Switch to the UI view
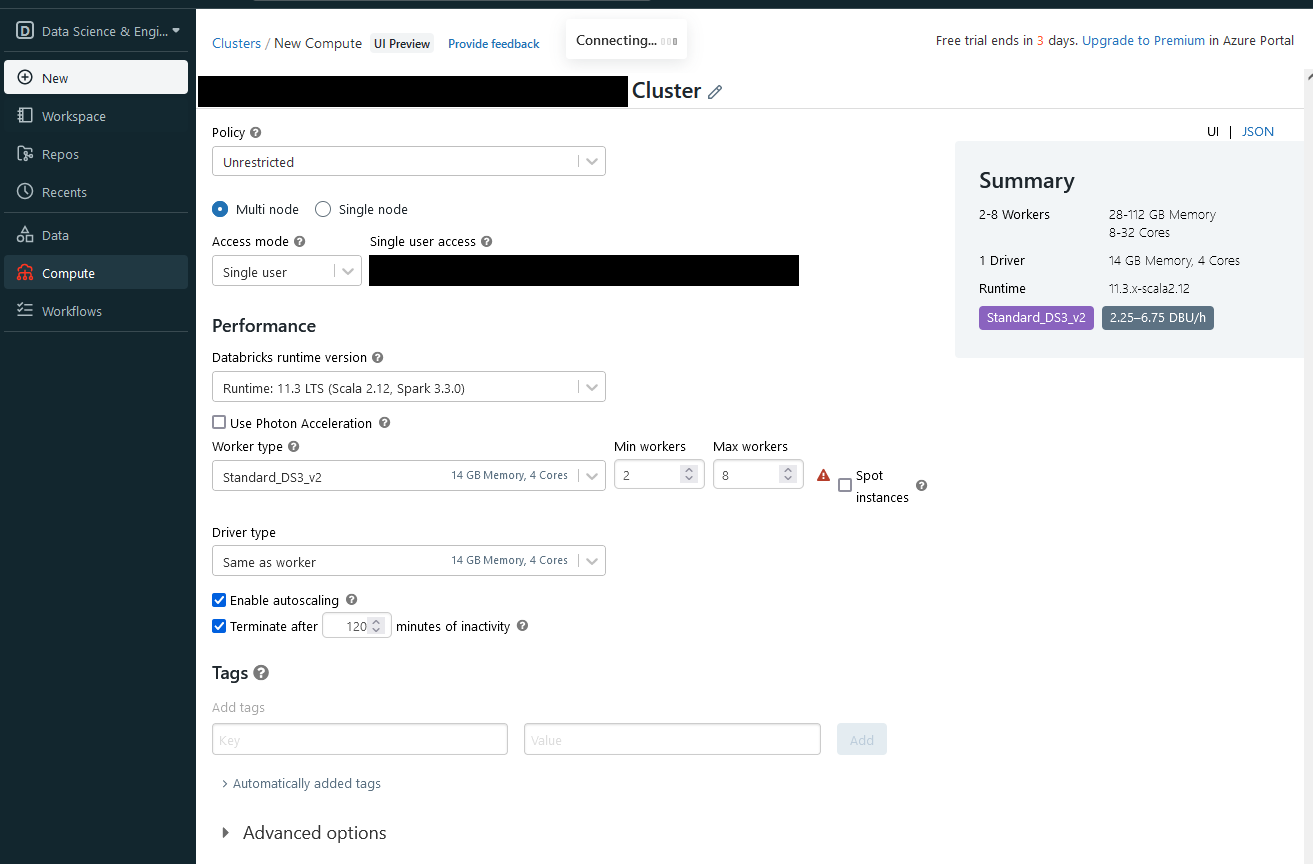1313x864 pixels. pos(1213,131)
